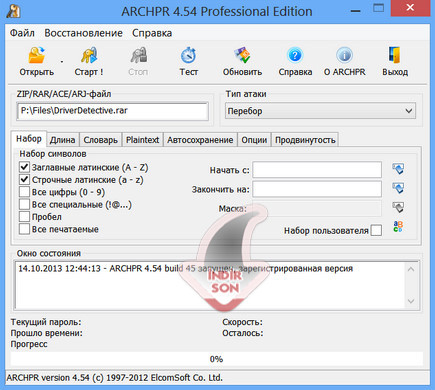Click the icon next to Маска field
Screen dimensions: 435x390
(x=398, y=207)
